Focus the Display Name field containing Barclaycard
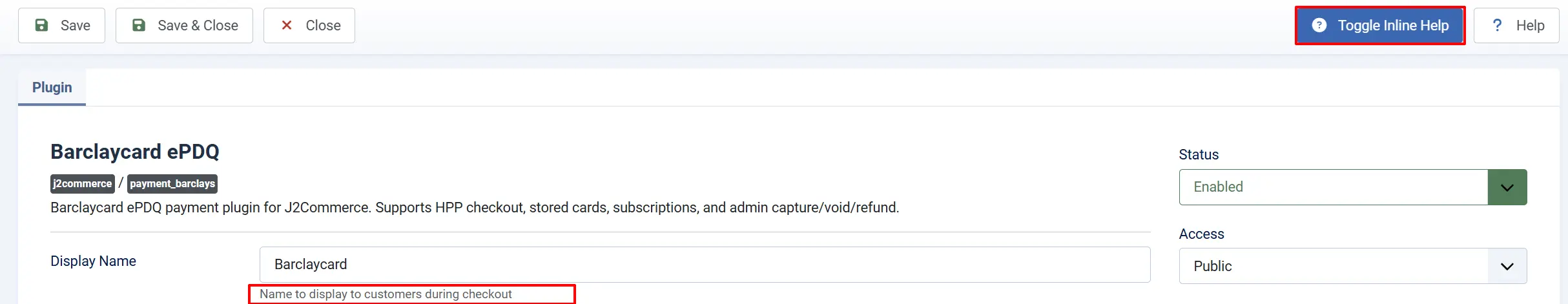Screen dimensions: 1568x304 tap(705, 265)
